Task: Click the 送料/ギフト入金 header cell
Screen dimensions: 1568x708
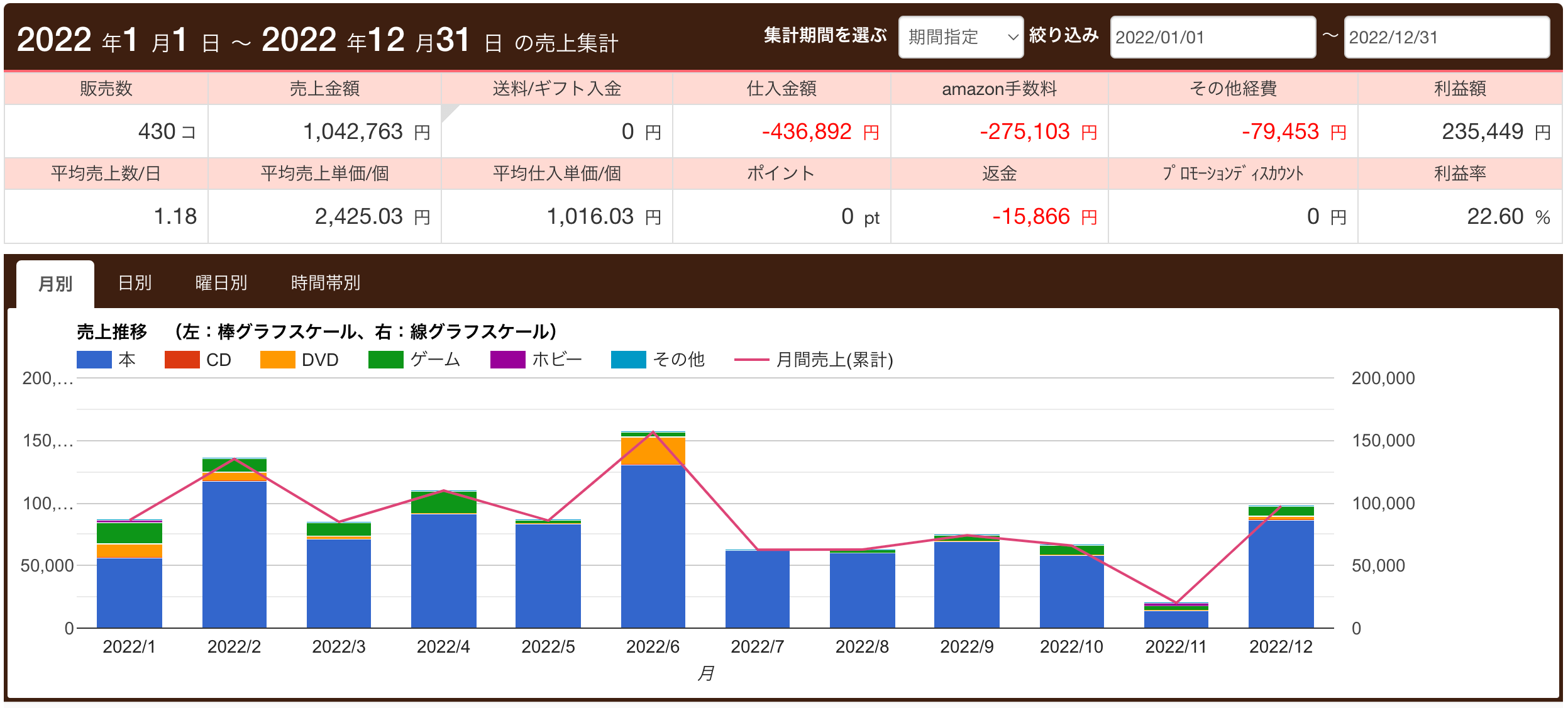Action: (557, 89)
